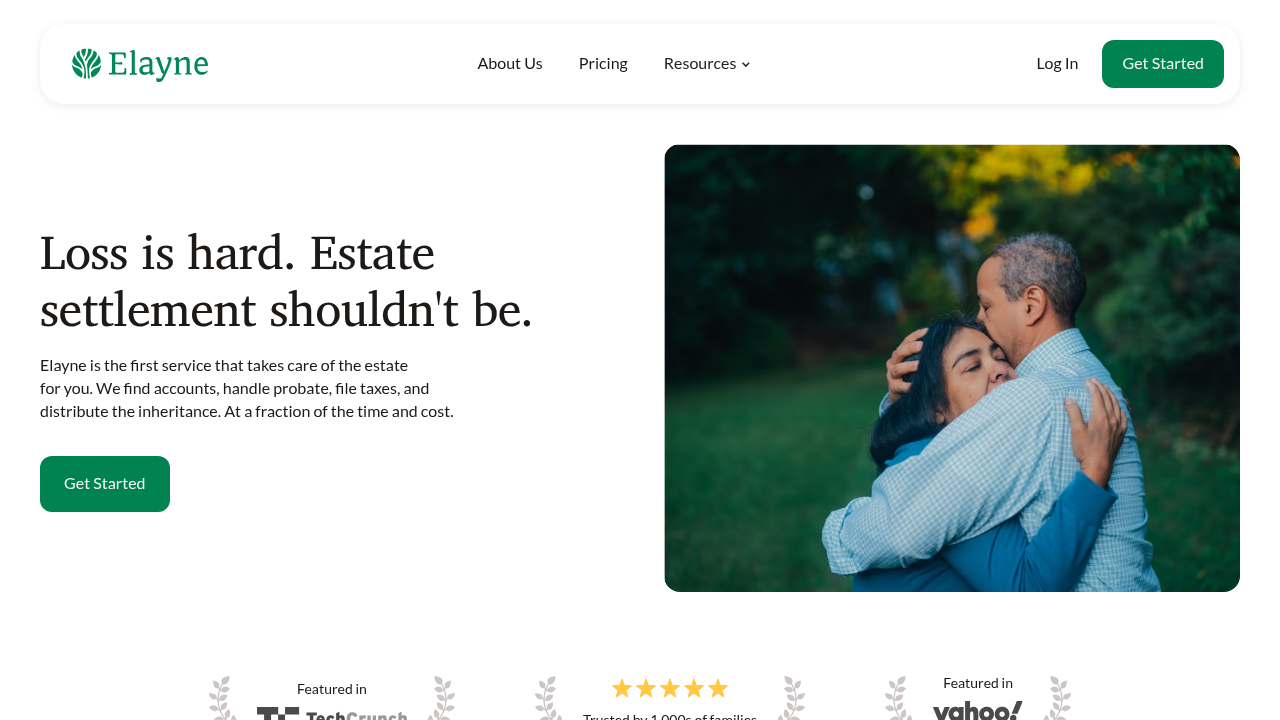Open the Log In link
Image resolution: width=1280 pixels, height=720 pixels.
point(1057,63)
